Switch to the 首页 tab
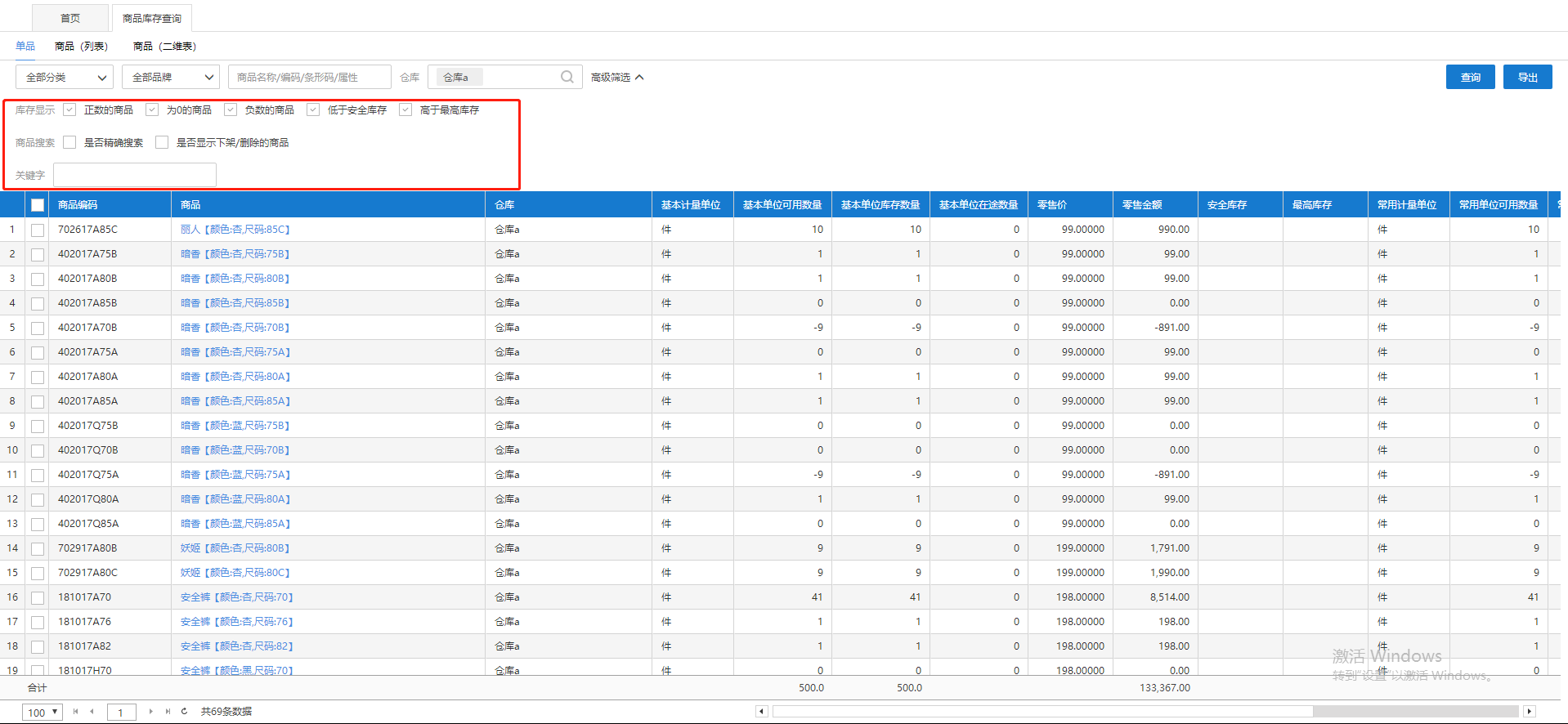The height and width of the screenshot is (724, 1568). [x=70, y=18]
